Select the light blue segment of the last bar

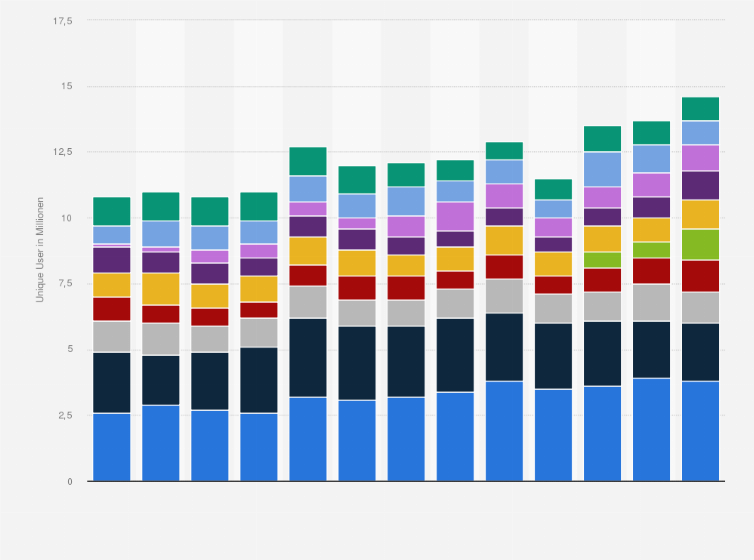click(701, 133)
